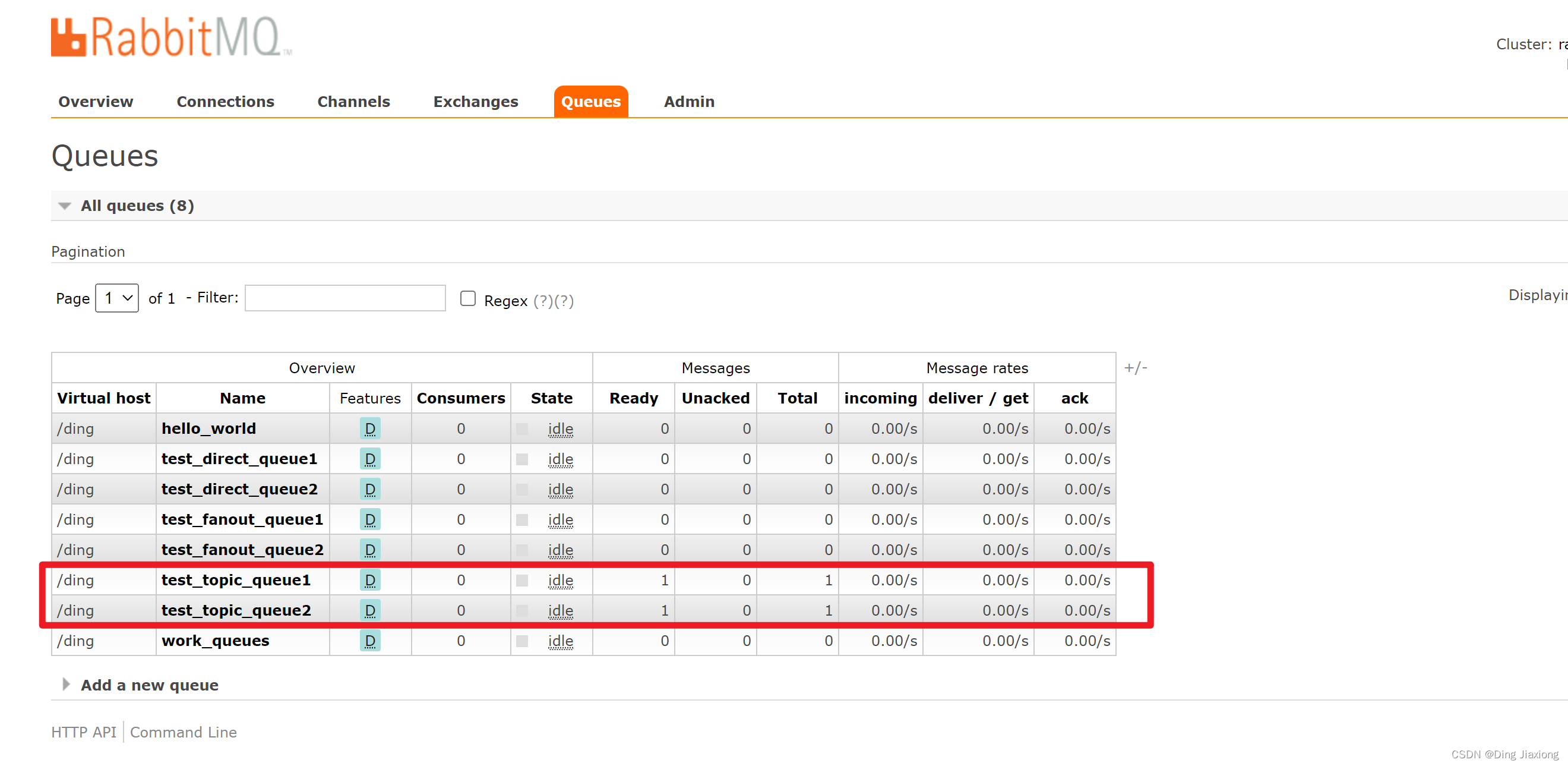The image size is (1568, 766).
Task: Click the idle state of test_fanout_queue1
Action: point(561,521)
